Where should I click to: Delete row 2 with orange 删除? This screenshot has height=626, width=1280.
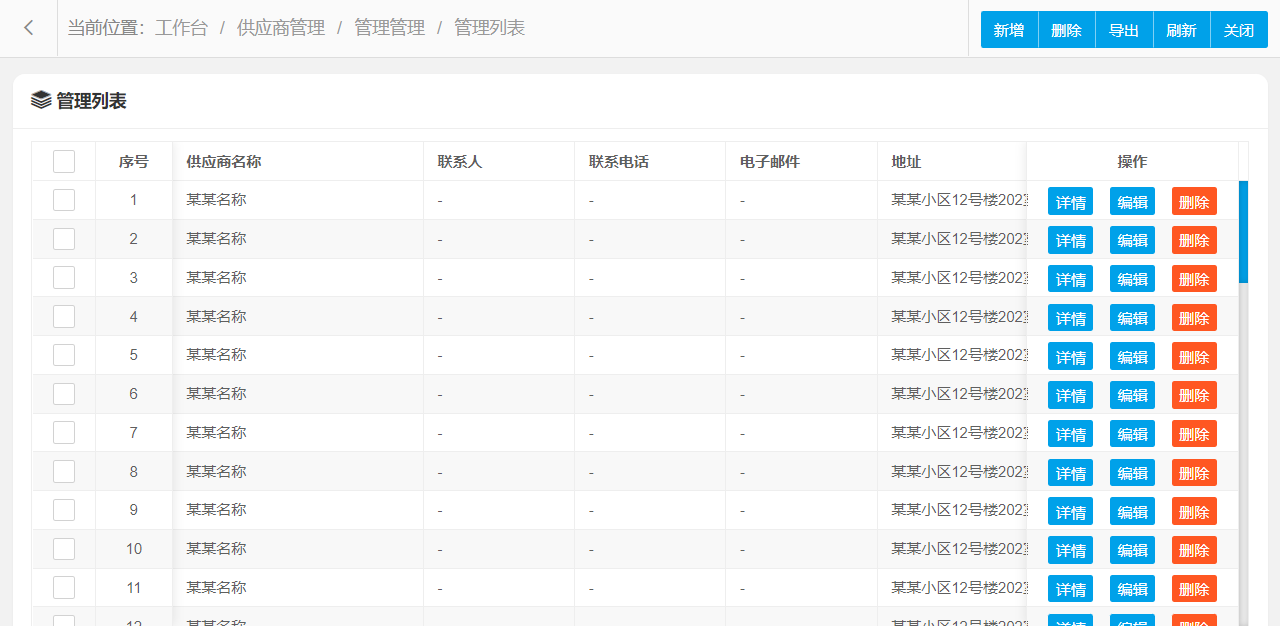pyautogui.click(x=1194, y=240)
